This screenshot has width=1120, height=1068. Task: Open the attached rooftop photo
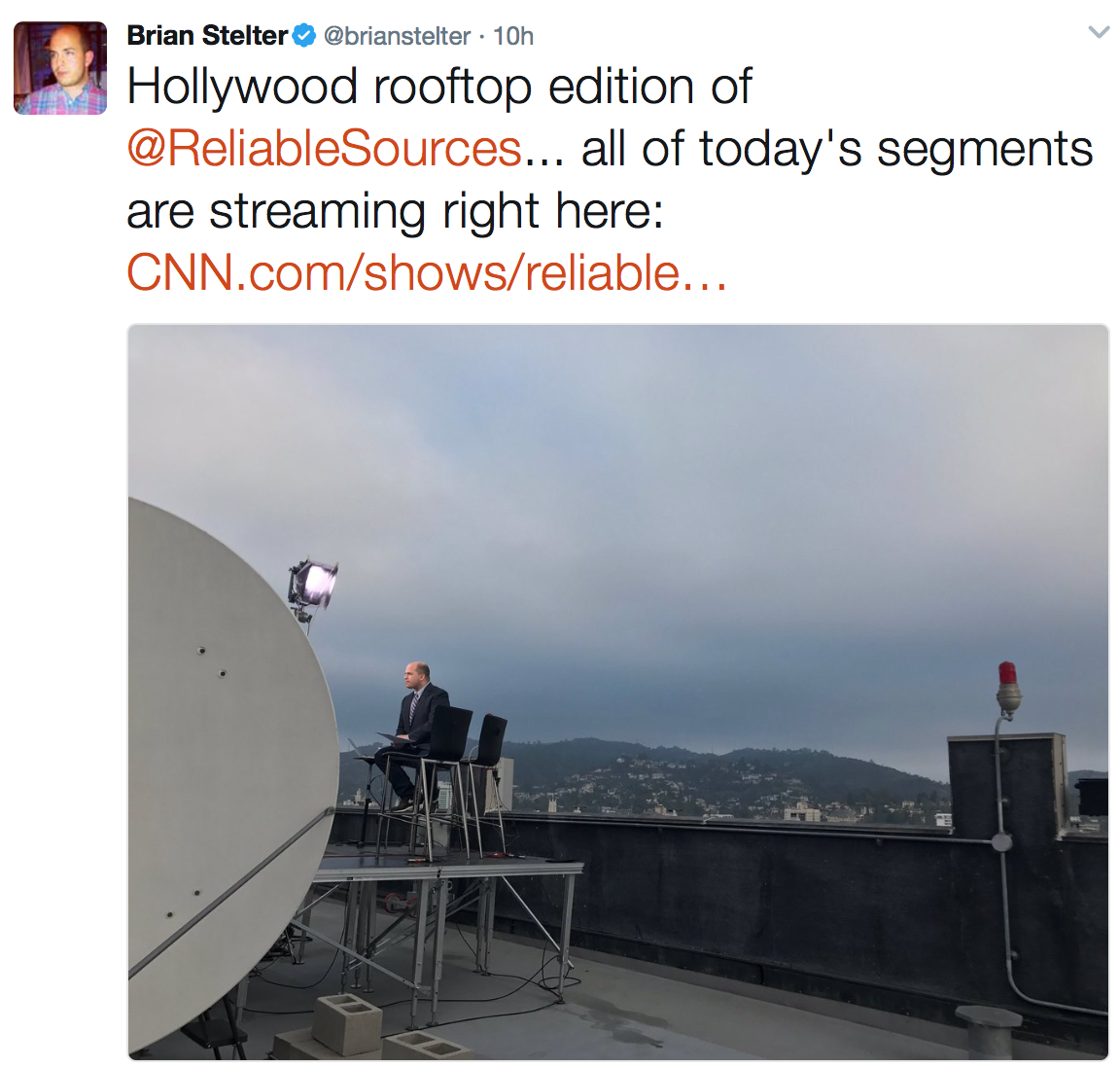pyautogui.click(x=618, y=692)
